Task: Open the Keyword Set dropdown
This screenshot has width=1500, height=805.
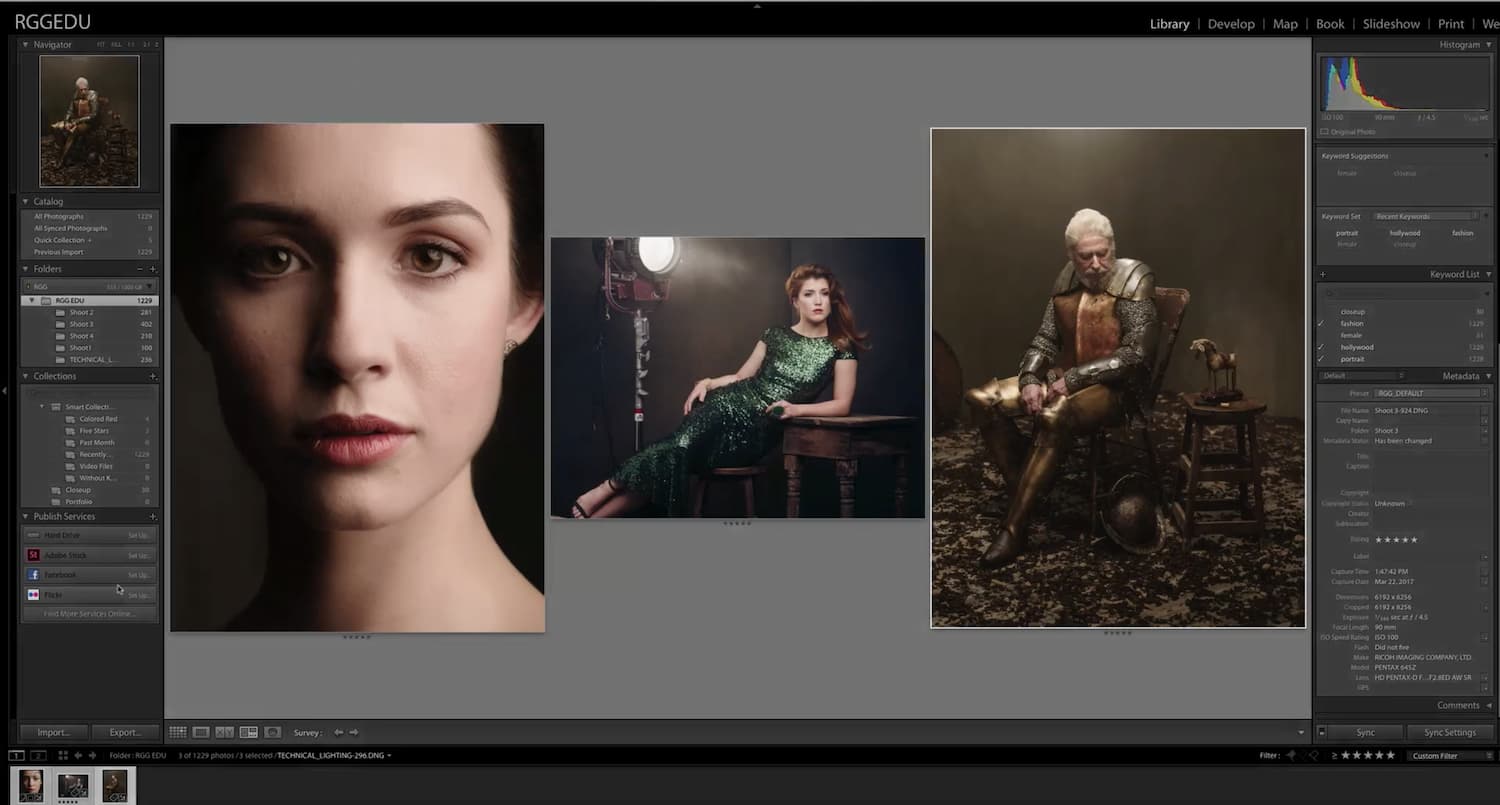Action: pos(1424,216)
